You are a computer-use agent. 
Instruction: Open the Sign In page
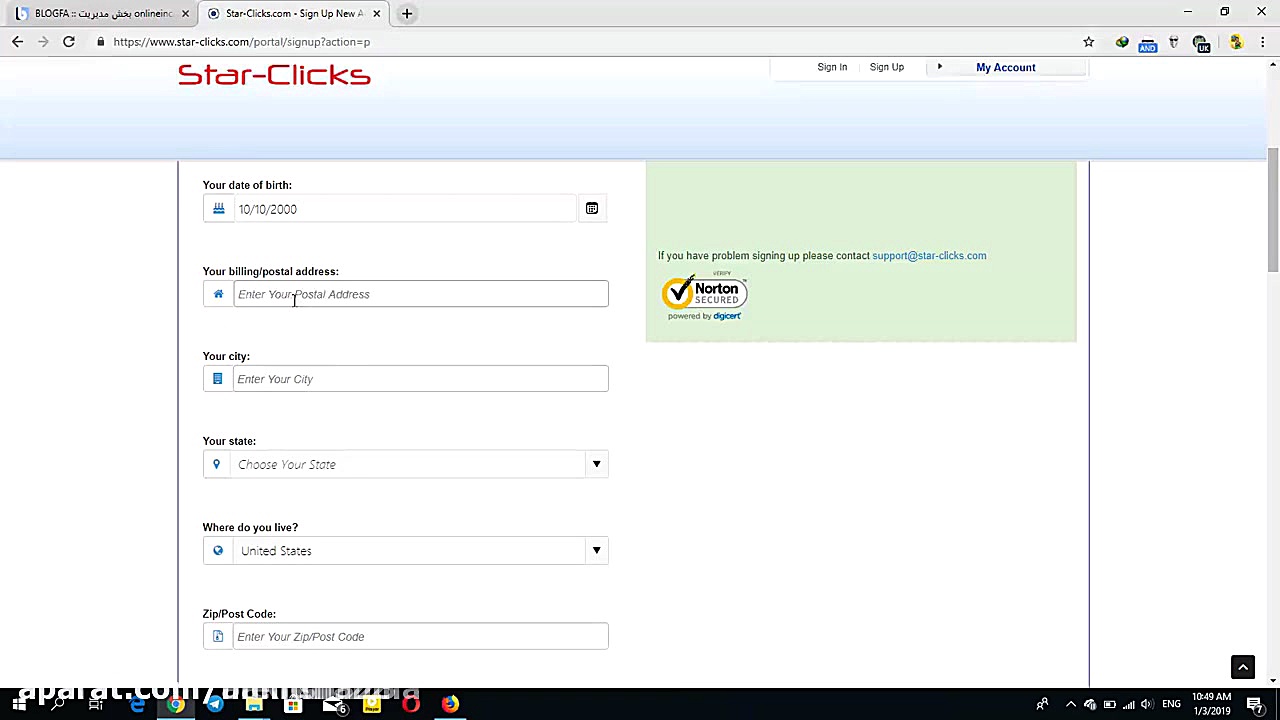(832, 67)
